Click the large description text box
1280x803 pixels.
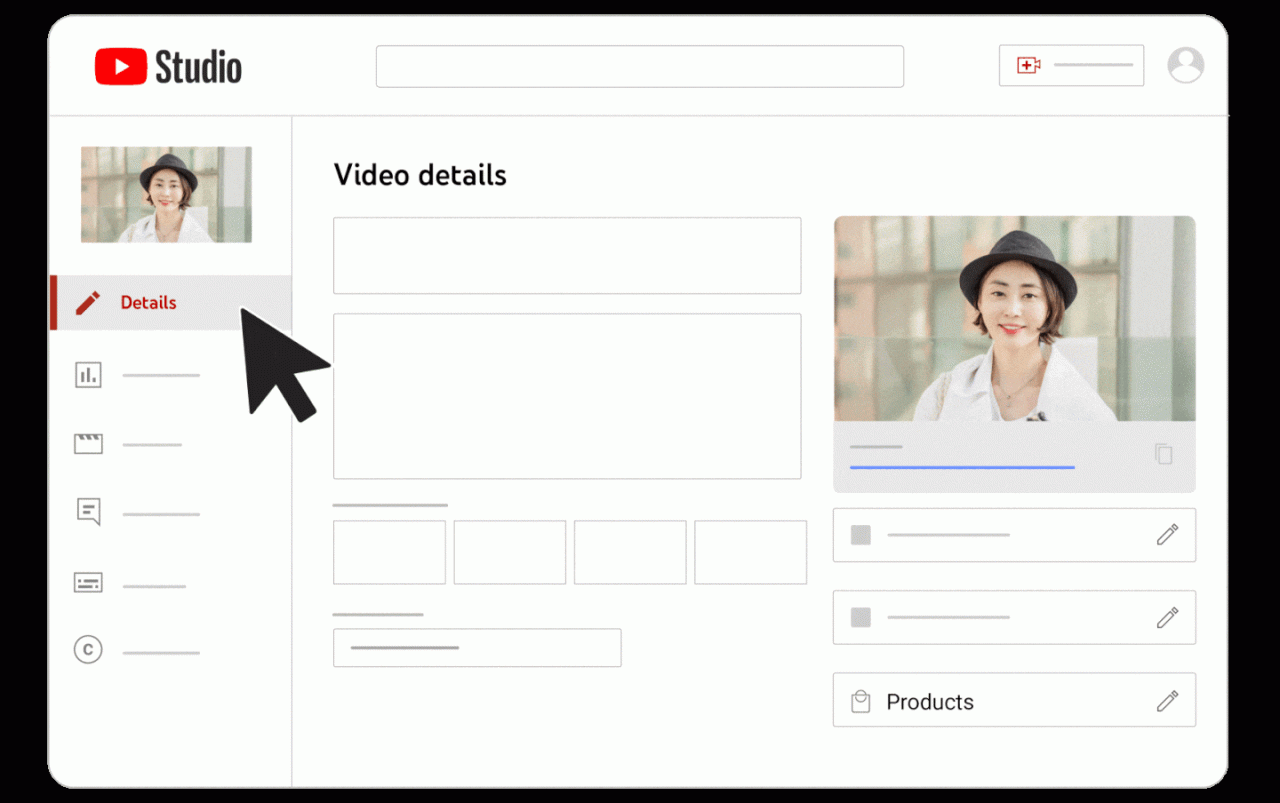click(567, 396)
